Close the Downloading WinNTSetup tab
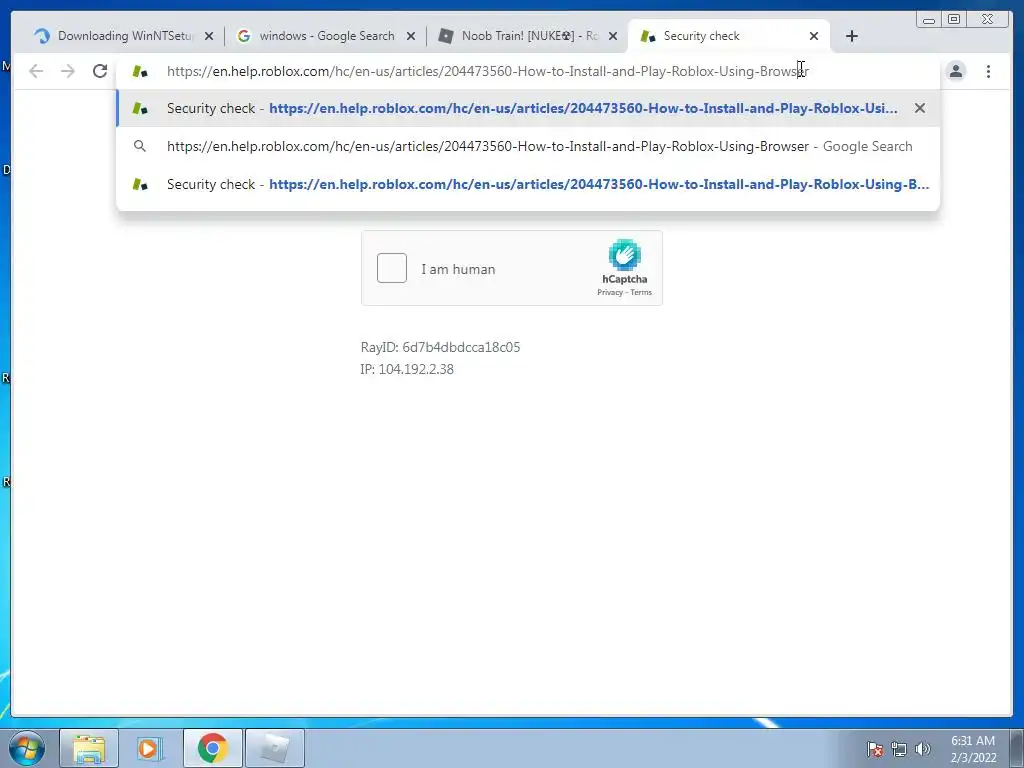Image resolution: width=1024 pixels, height=768 pixels. point(209,37)
